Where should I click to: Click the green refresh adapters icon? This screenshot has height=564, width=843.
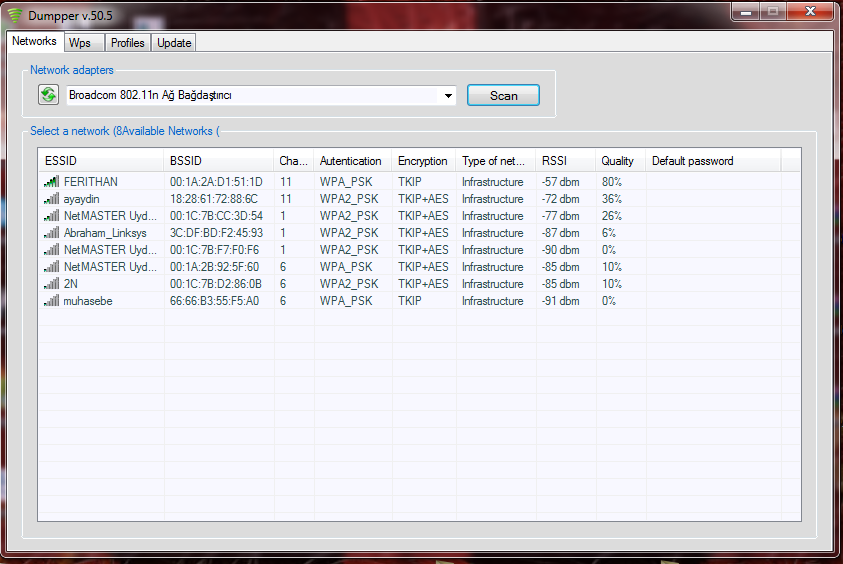click(x=48, y=95)
